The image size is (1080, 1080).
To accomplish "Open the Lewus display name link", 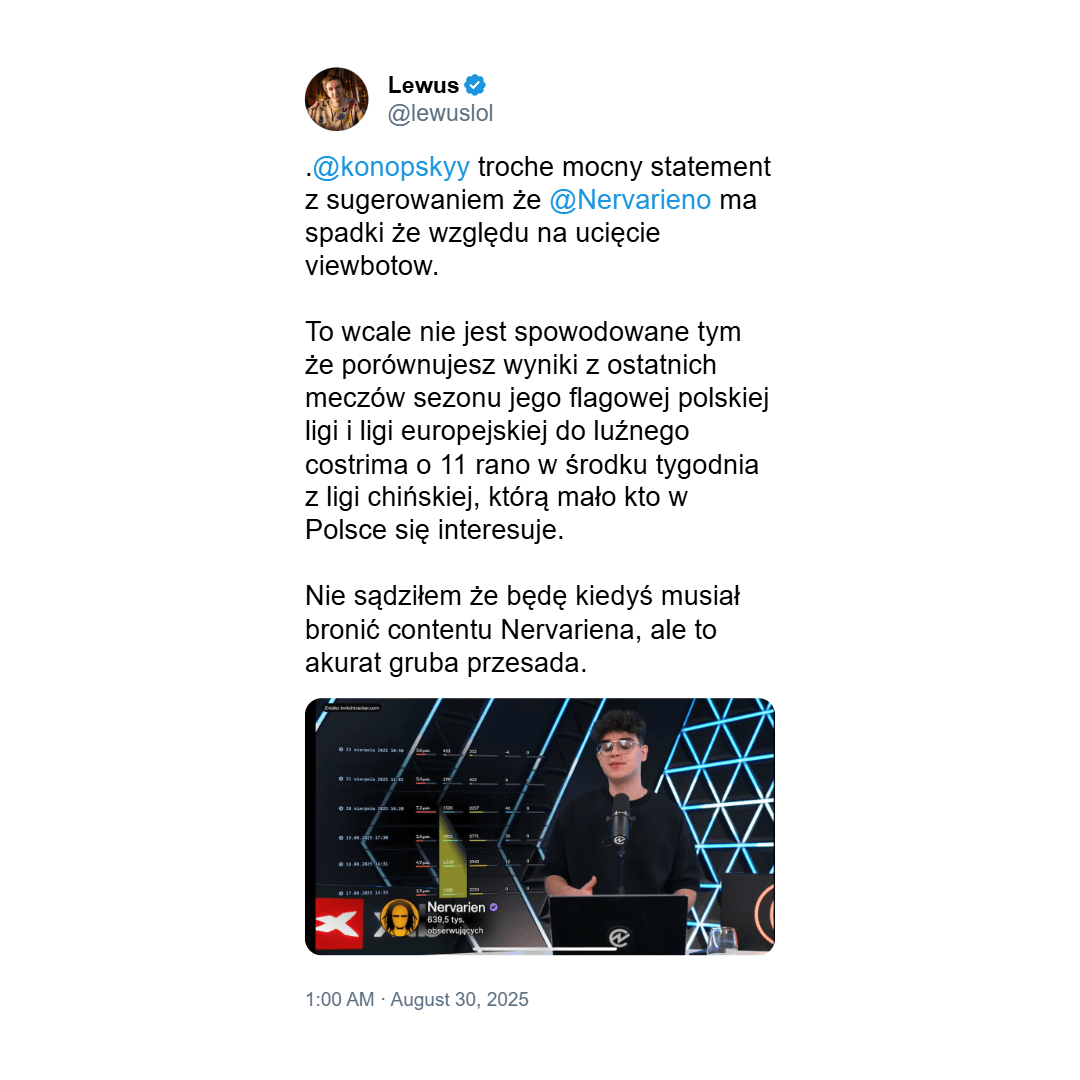I will pyautogui.click(x=423, y=85).
